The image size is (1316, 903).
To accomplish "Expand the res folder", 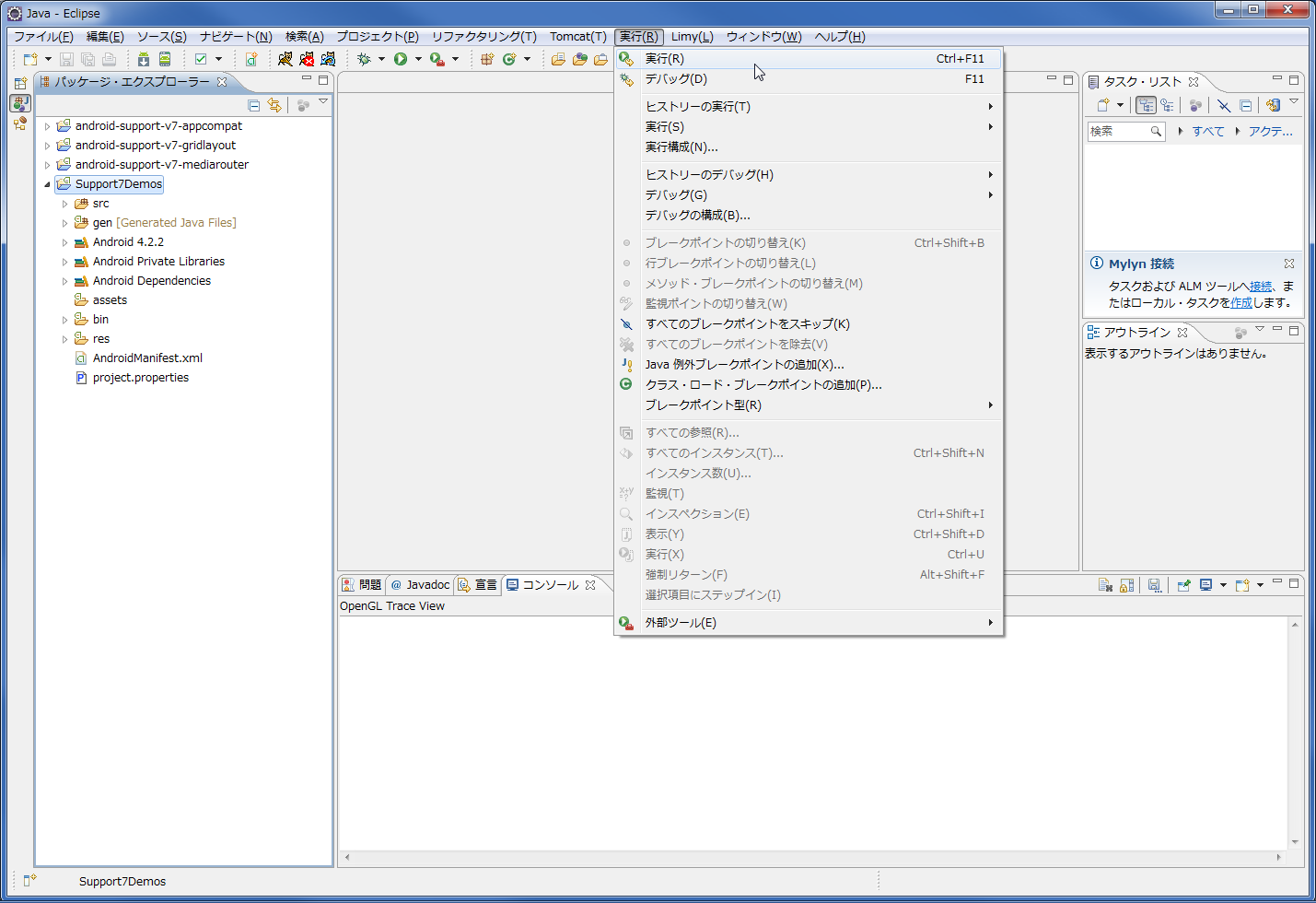I will pyautogui.click(x=64, y=339).
